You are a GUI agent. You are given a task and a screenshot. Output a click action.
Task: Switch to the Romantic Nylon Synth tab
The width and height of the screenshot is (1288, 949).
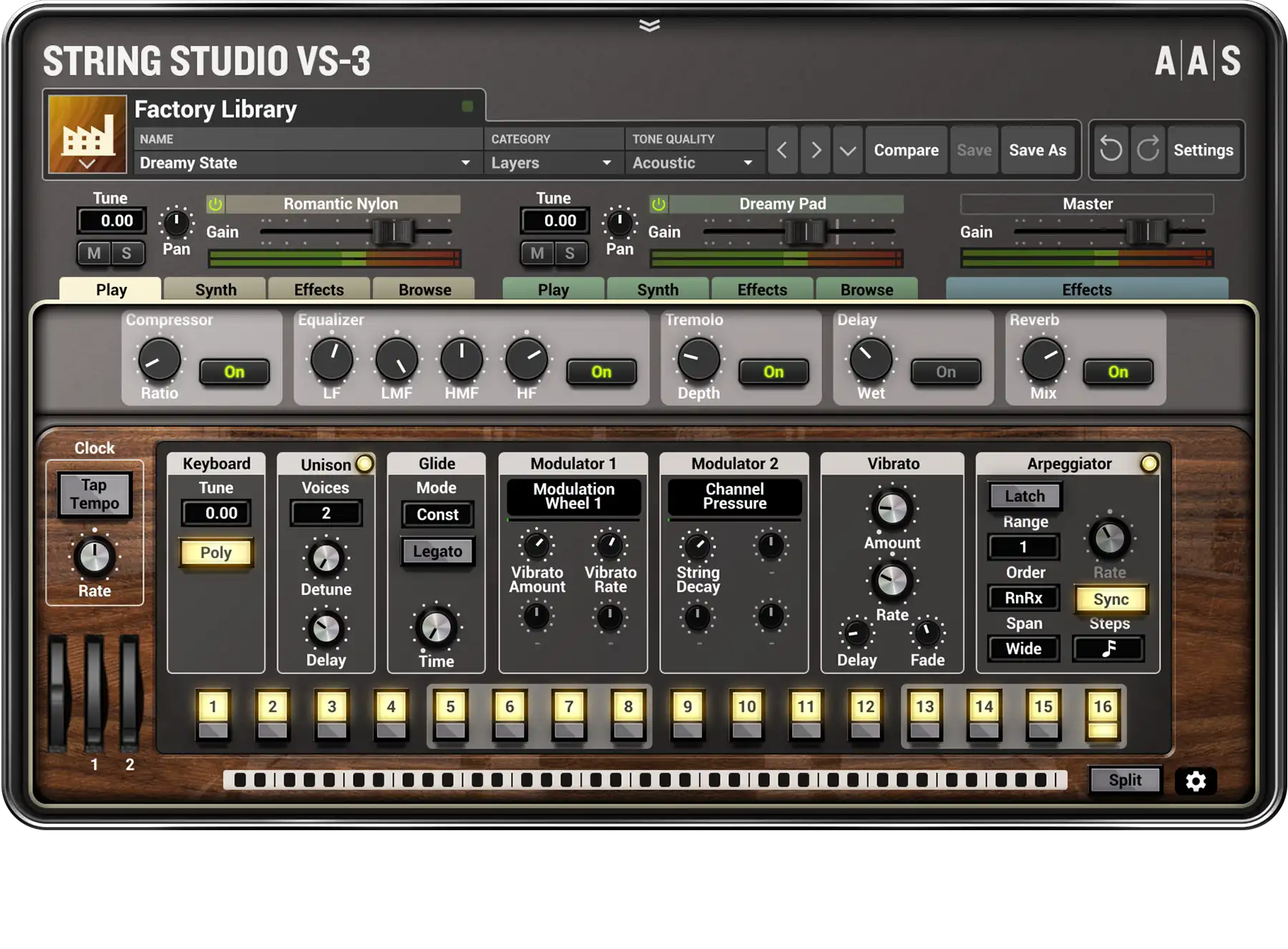pos(215,290)
